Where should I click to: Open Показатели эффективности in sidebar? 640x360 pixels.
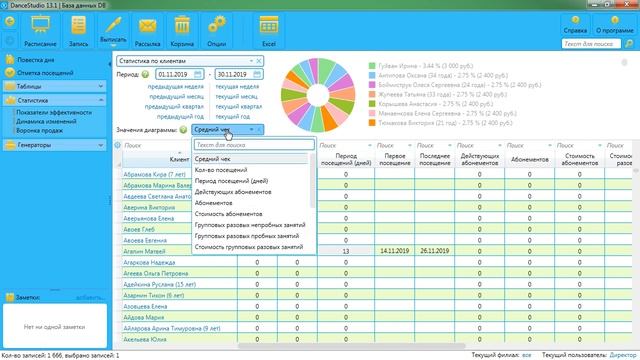tap(54, 112)
